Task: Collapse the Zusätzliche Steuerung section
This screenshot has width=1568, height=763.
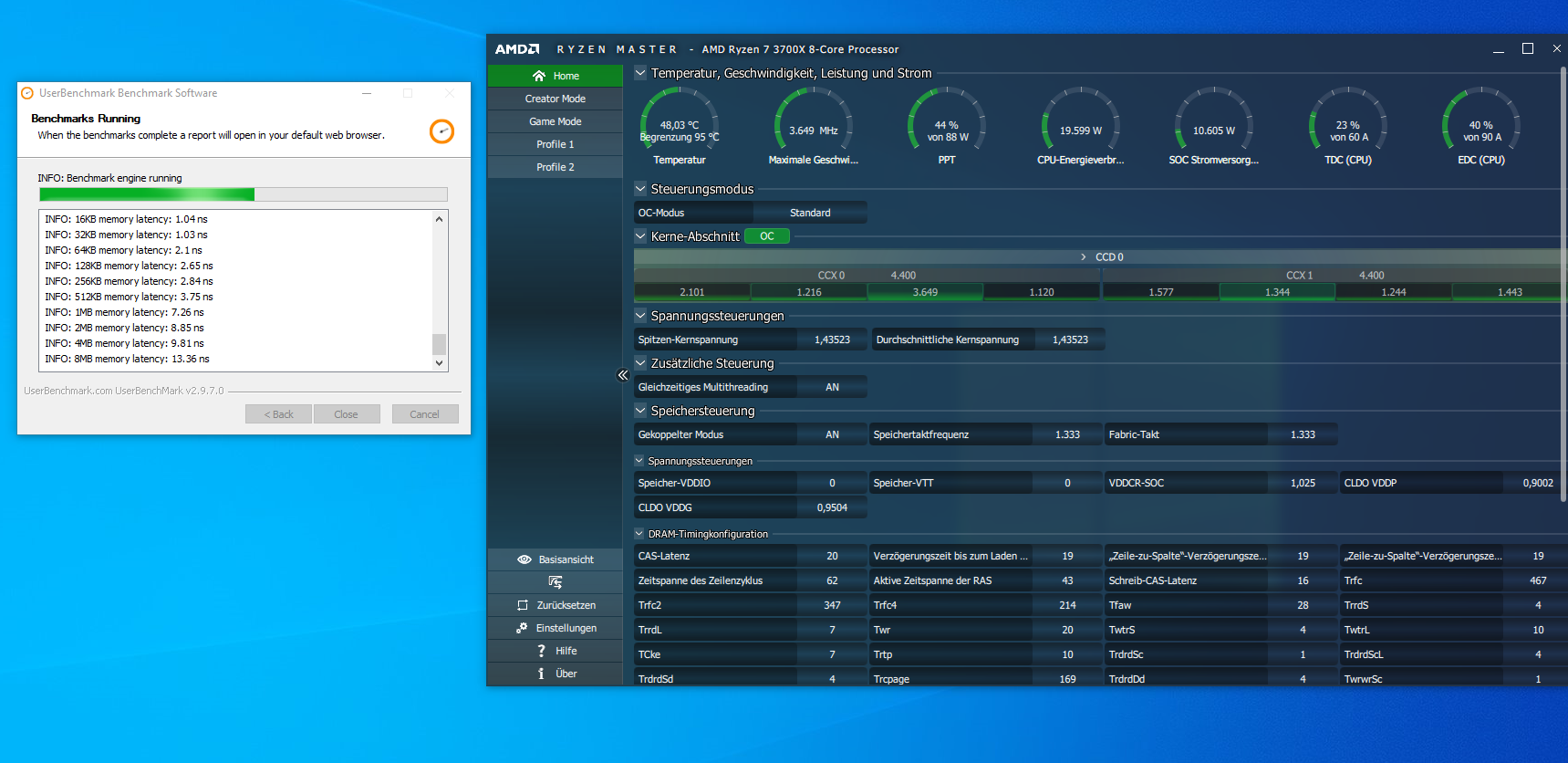Action: (x=640, y=363)
